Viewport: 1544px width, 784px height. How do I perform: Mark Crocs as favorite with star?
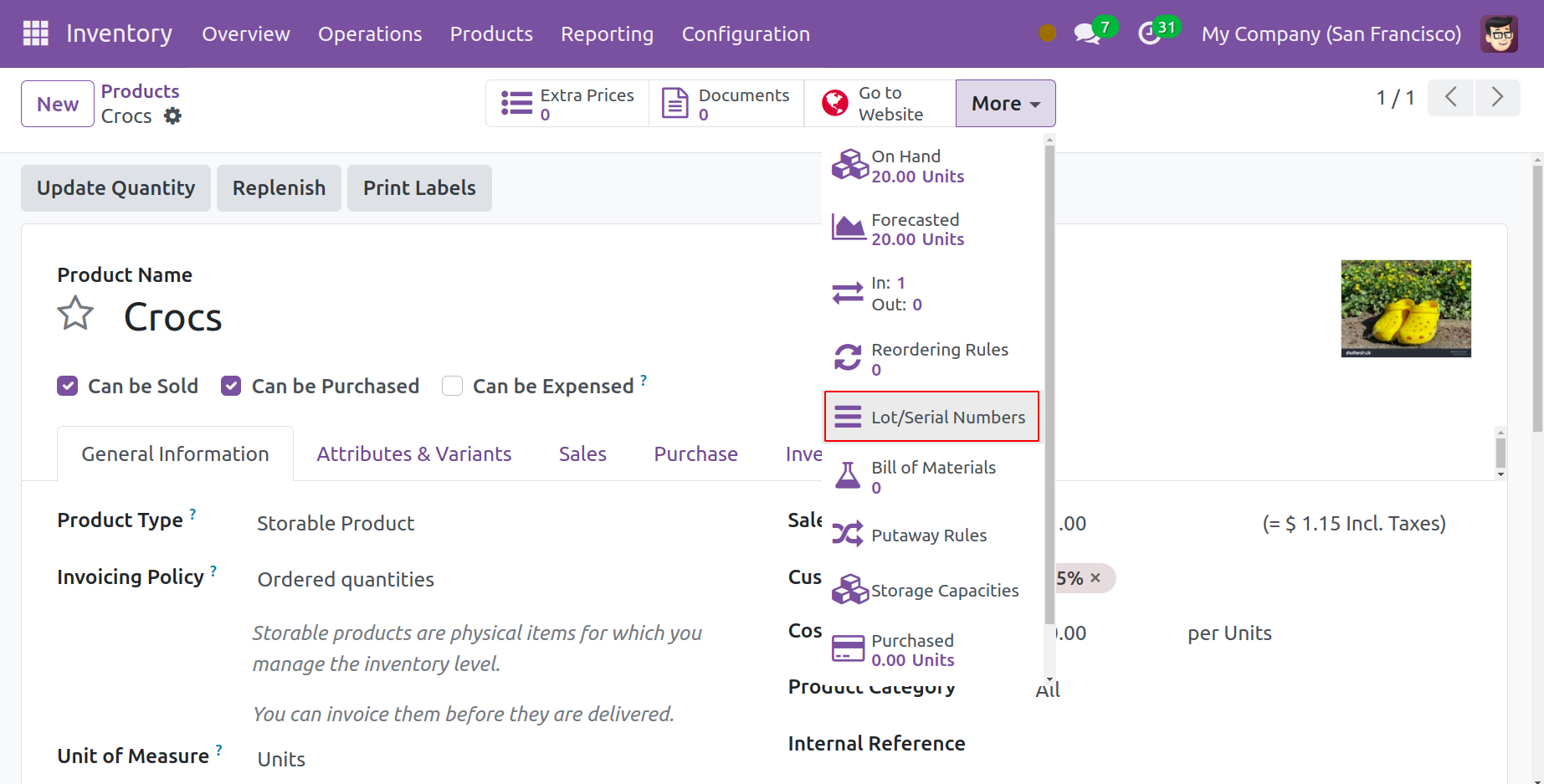tap(75, 315)
